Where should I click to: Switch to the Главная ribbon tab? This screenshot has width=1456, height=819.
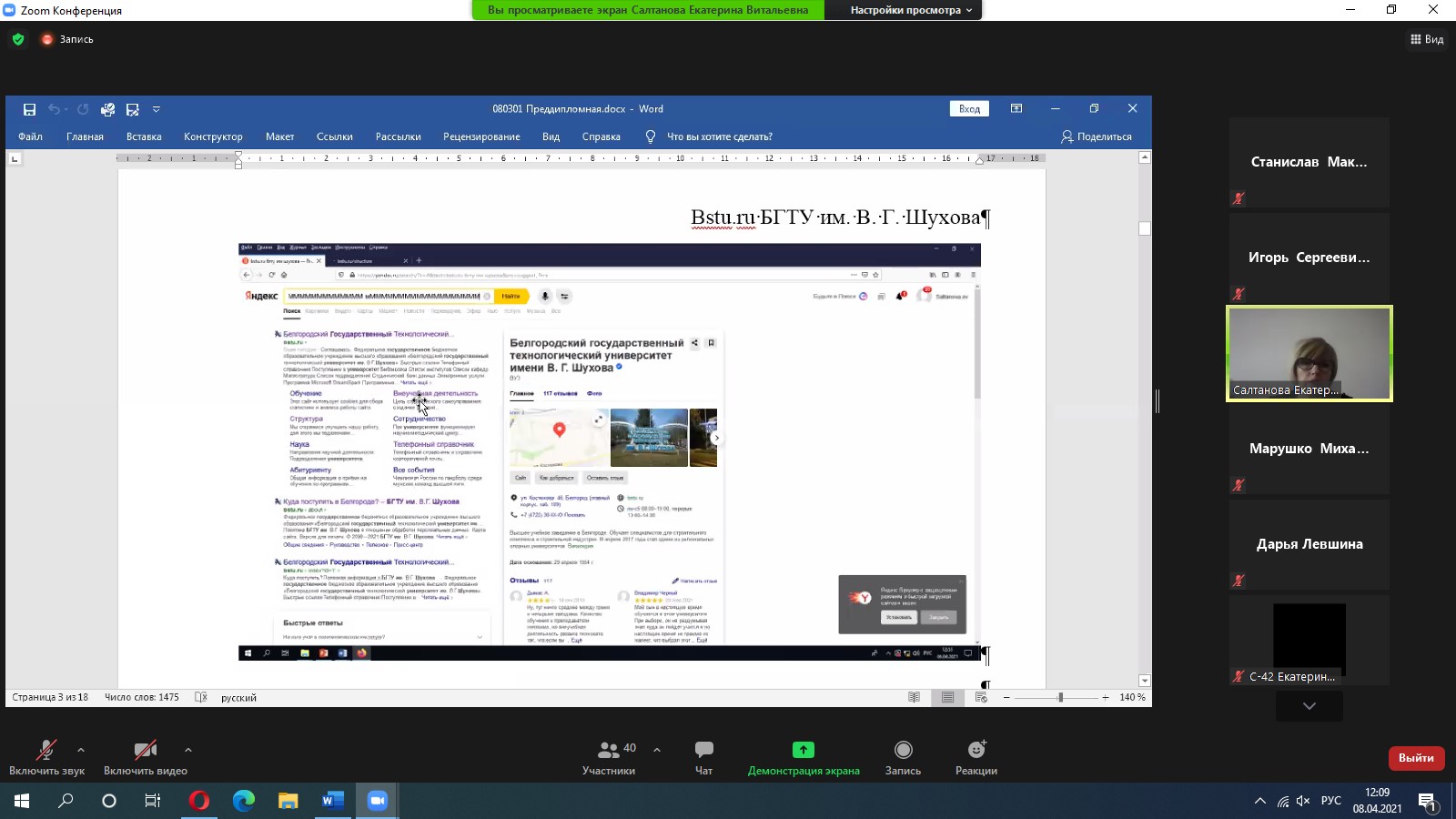[85, 136]
